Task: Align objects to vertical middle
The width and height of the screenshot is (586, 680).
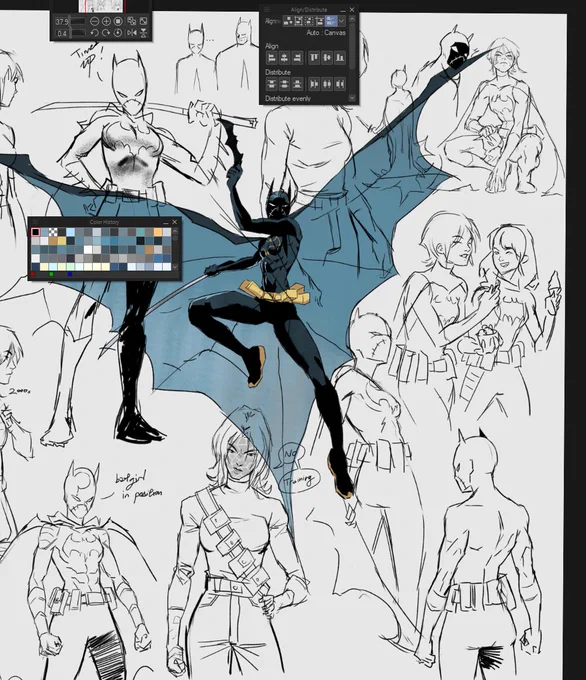Action: (x=327, y=58)
